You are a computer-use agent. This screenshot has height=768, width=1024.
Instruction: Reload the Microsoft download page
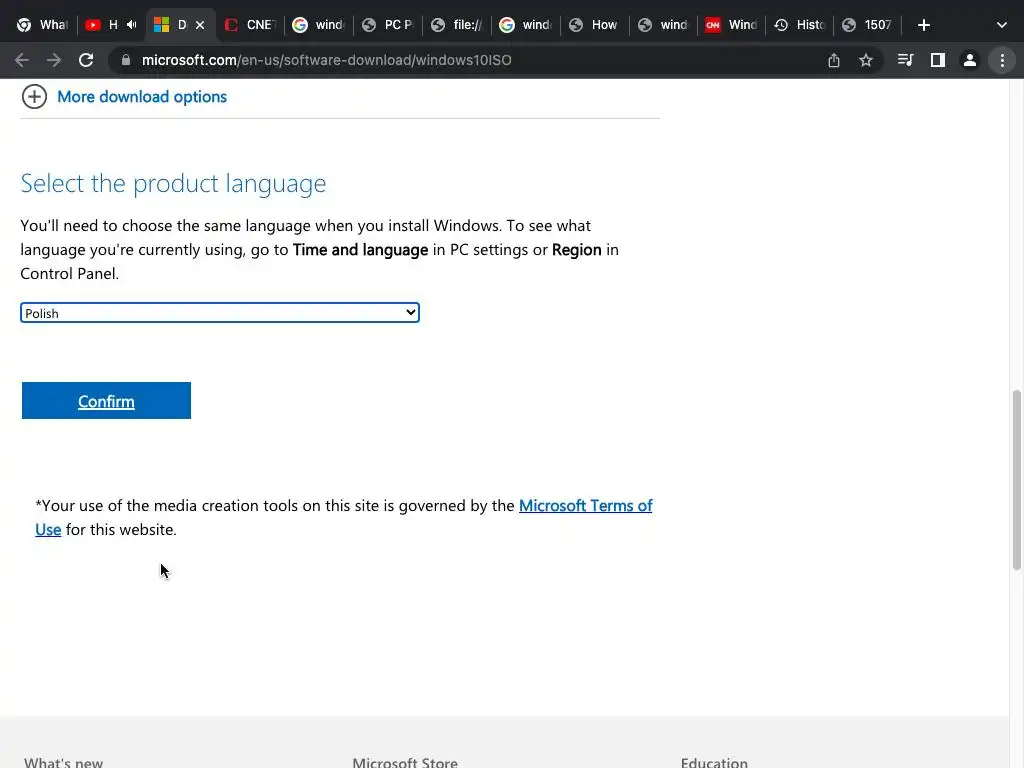86,60
